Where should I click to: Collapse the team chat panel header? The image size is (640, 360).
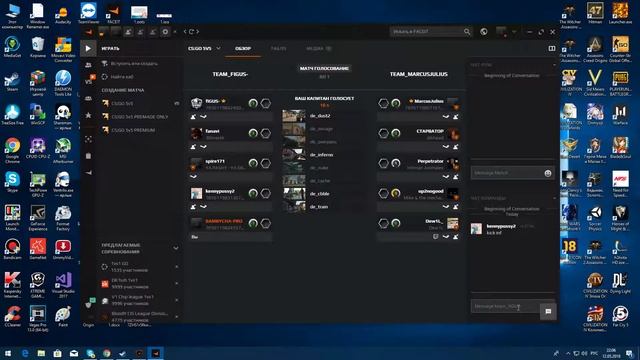click(x=554, y=198)
